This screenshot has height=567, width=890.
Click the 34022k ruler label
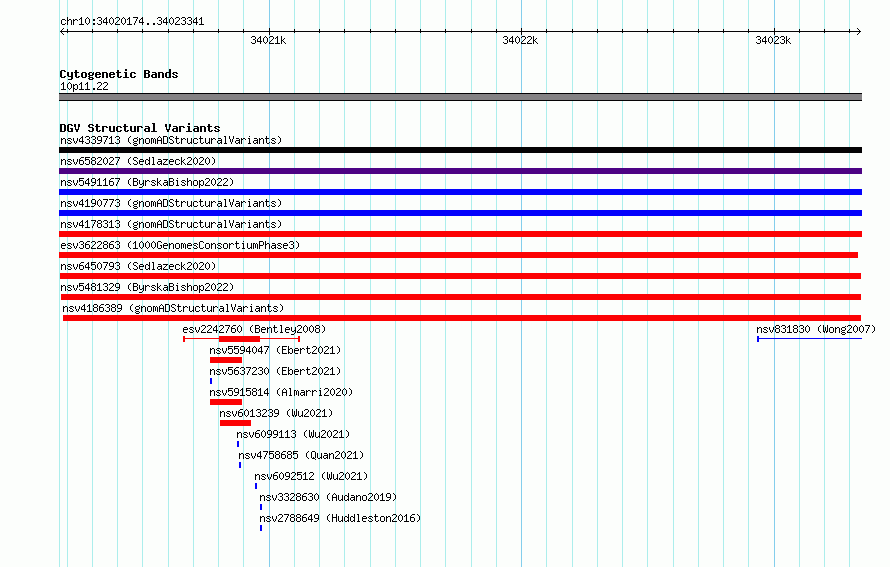click(x=520, y=40)
